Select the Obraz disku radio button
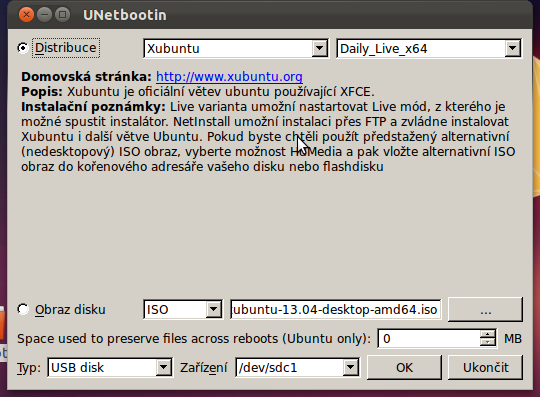Screen dimensions: 540x397 pos(23,309)
